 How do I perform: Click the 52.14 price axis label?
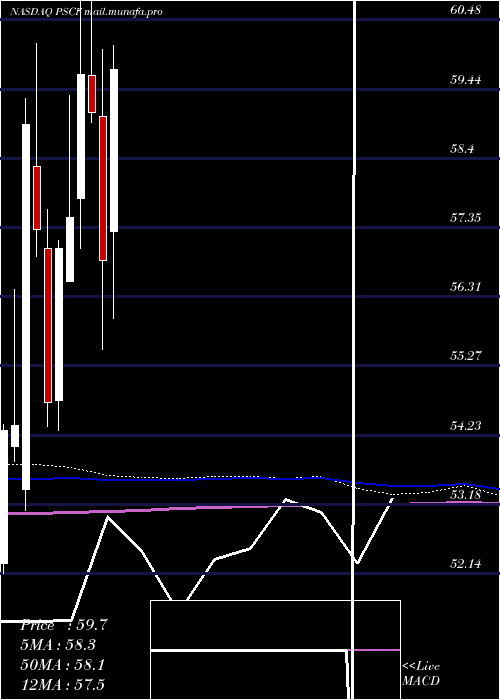(466, 564)
